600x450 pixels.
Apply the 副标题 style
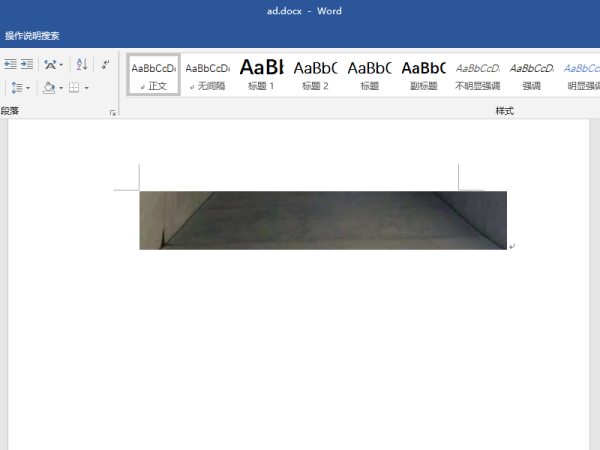coord(423,75)
